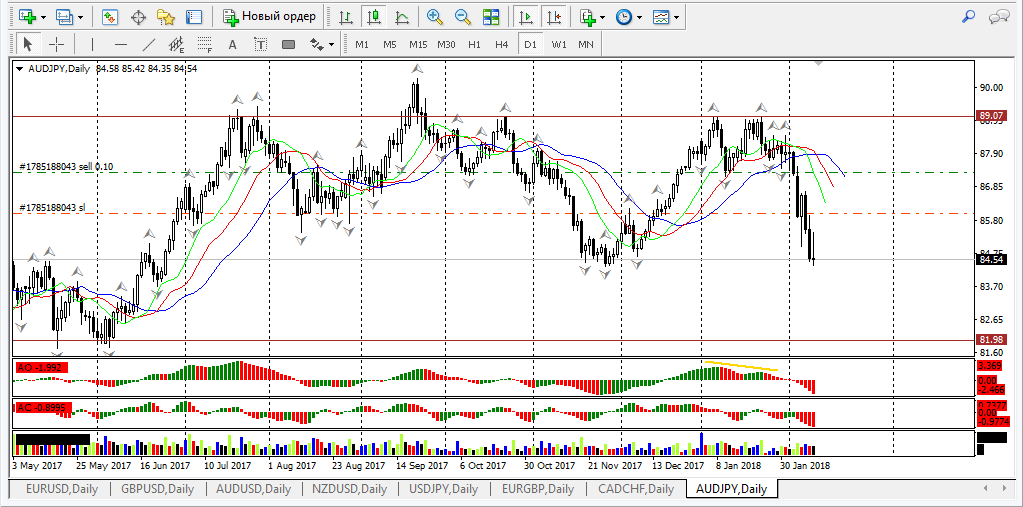This screenshot has height=507, width=1023.
Task: Toggle chart shift from right border
Action: 554,16
